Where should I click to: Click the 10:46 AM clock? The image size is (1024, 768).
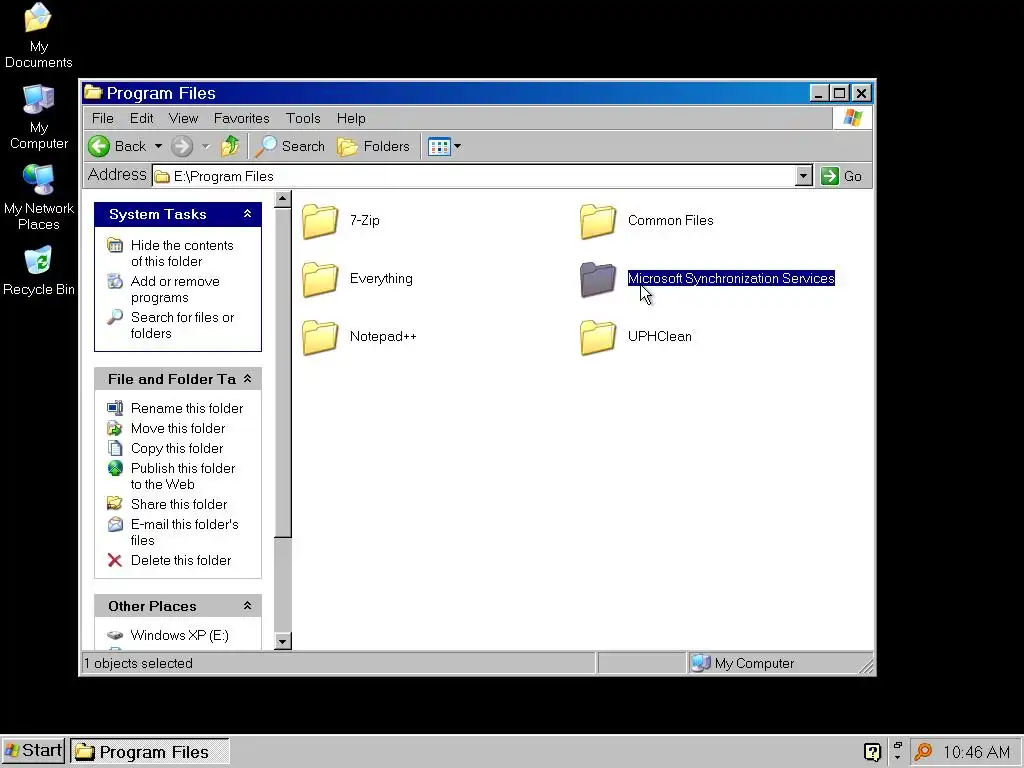976,752
